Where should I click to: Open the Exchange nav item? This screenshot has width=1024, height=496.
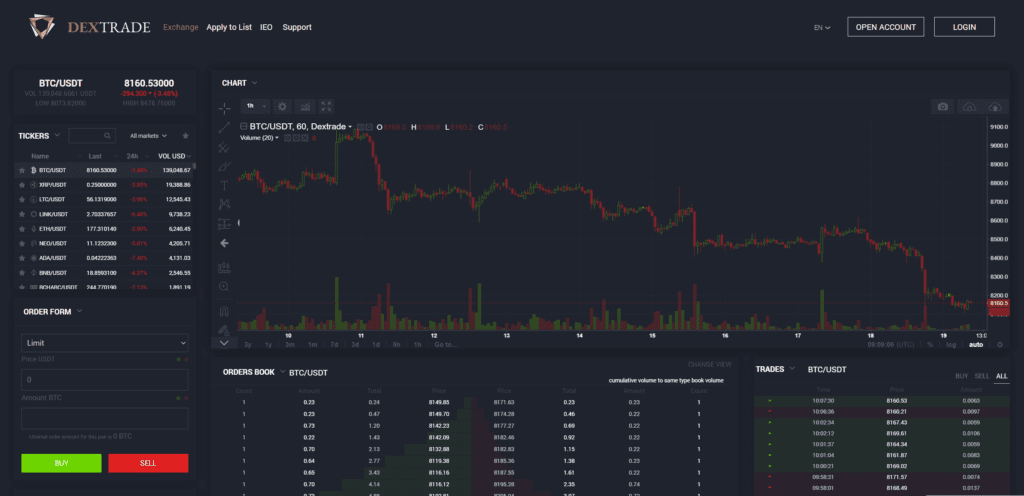tap(181, 27)
